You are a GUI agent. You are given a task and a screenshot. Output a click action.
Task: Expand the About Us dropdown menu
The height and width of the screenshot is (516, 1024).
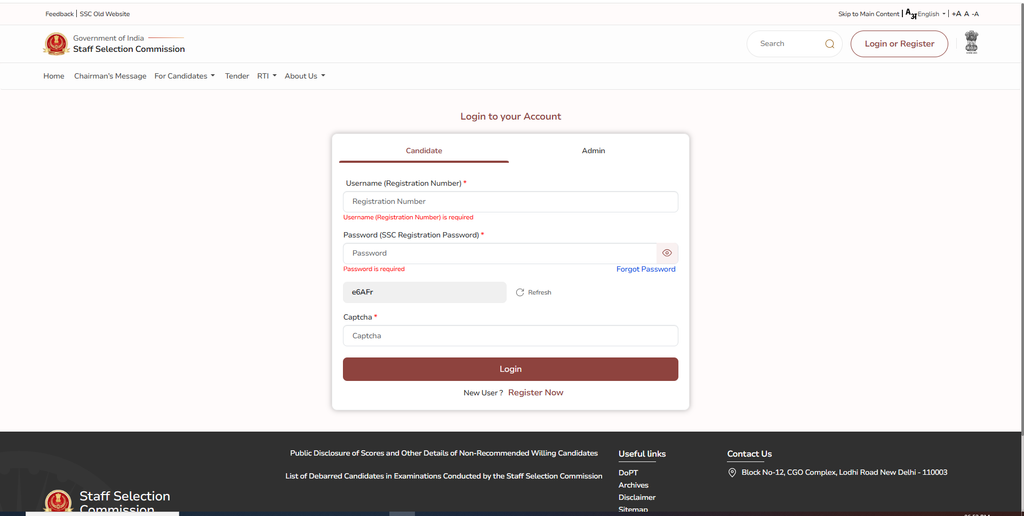[304, 76]
